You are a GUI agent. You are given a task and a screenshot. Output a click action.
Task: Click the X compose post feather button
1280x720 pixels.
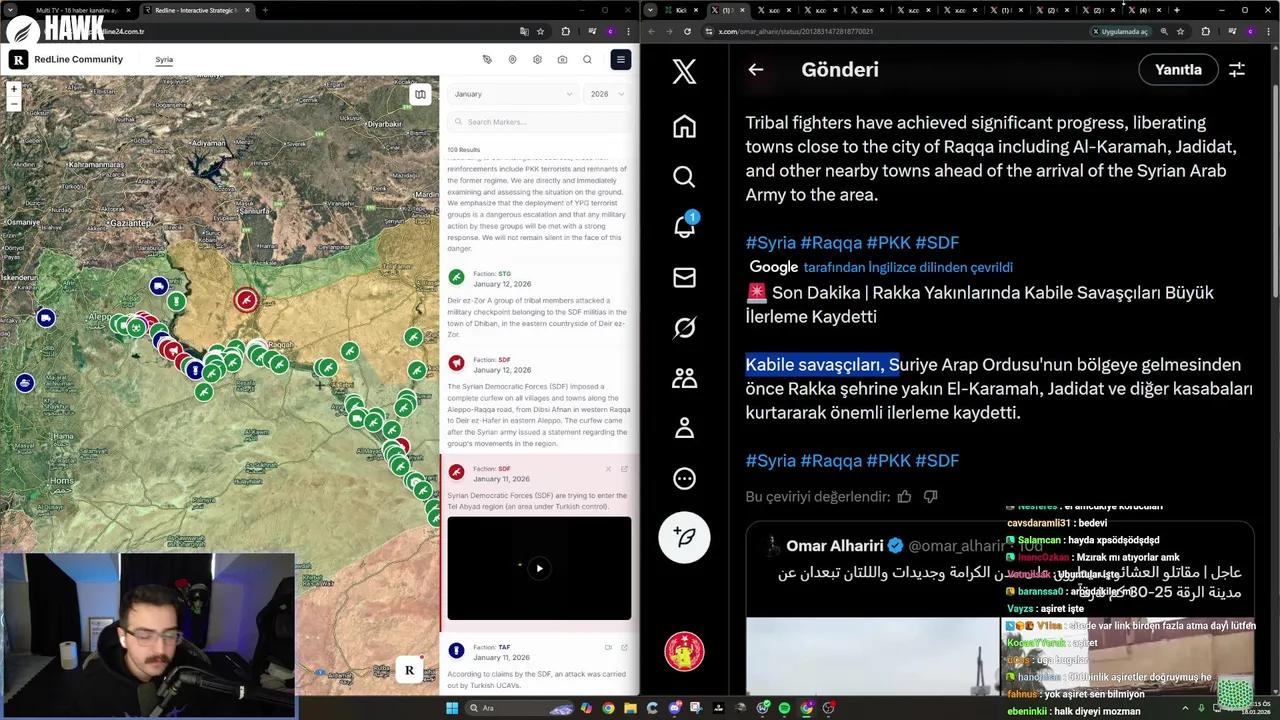coord(685,537)
